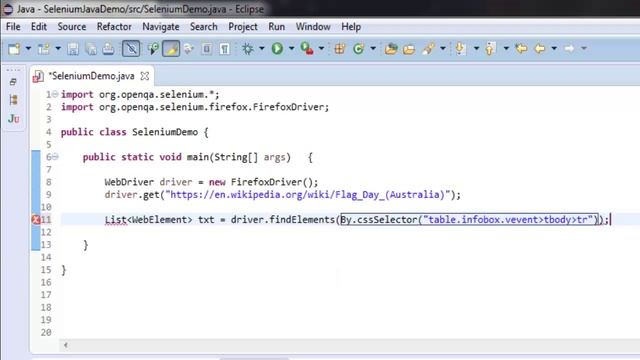Open the Forward history dropdown arrow
This screenshot has height=360, width=640.
click(x=584, y=49)
